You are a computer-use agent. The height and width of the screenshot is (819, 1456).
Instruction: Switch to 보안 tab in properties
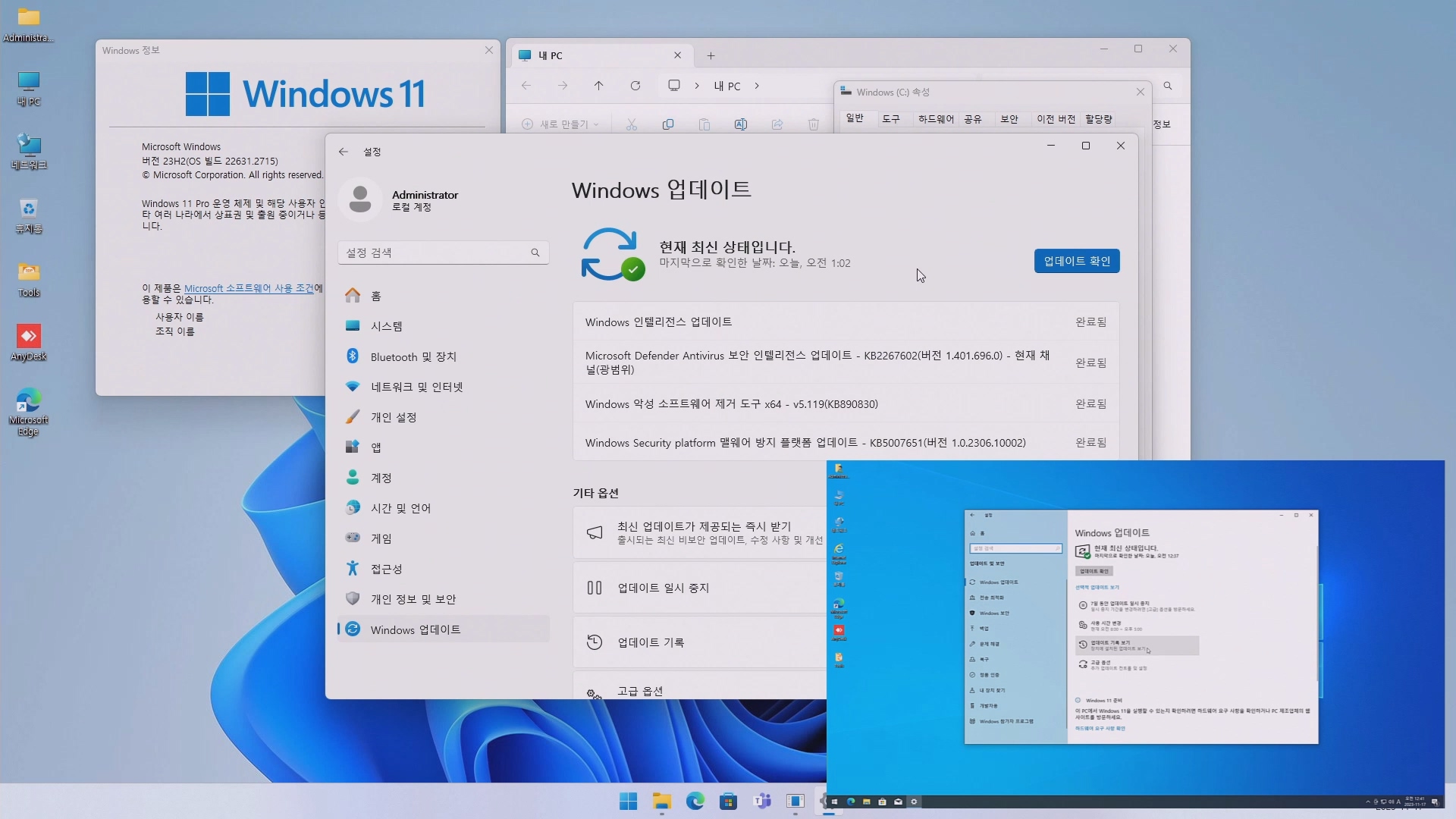tap(1009, 119)
